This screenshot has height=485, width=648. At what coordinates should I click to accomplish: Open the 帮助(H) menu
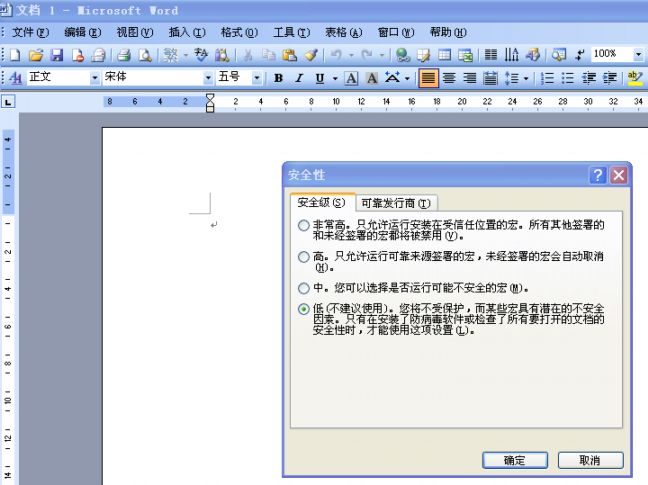click(448, 32)
